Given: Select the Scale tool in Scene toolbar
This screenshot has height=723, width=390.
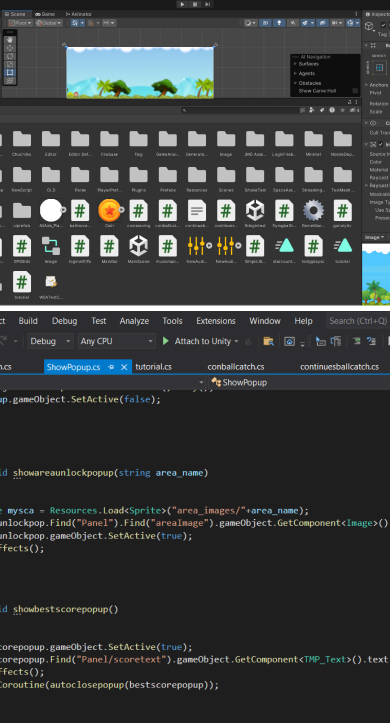Looking at the screenshot, I should 10,64.
